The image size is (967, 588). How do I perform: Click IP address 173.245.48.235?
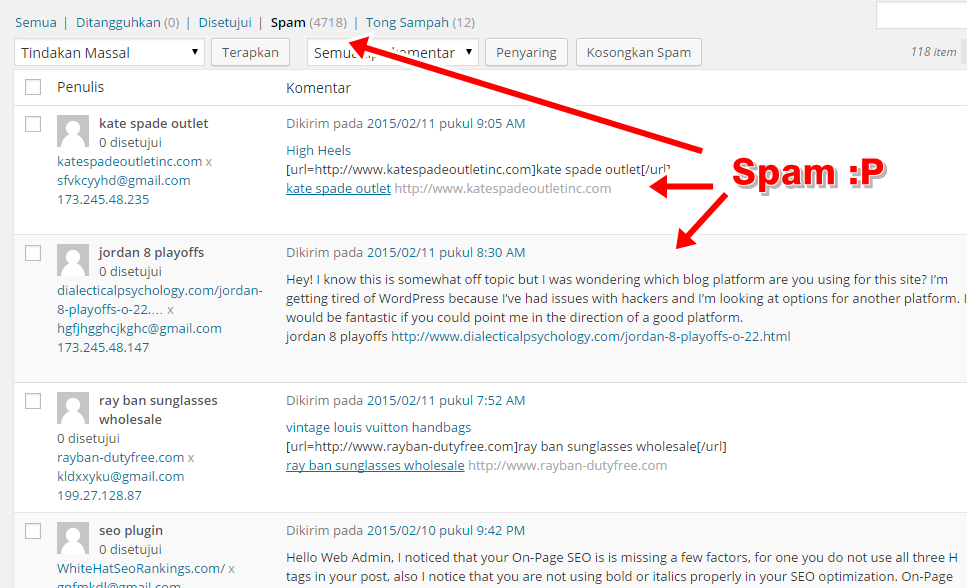click(x=103, y=199)
